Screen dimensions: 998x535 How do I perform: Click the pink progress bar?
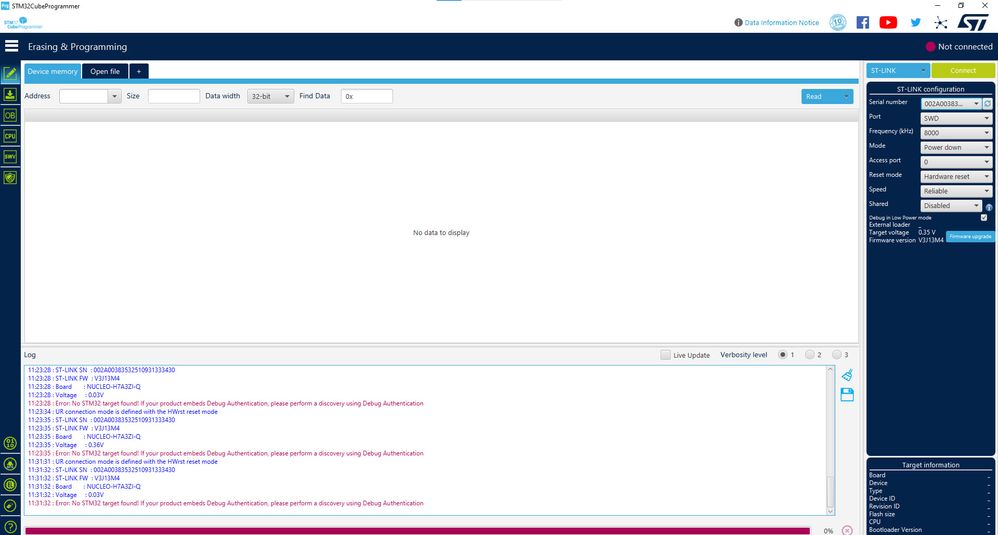pos(418,531)
